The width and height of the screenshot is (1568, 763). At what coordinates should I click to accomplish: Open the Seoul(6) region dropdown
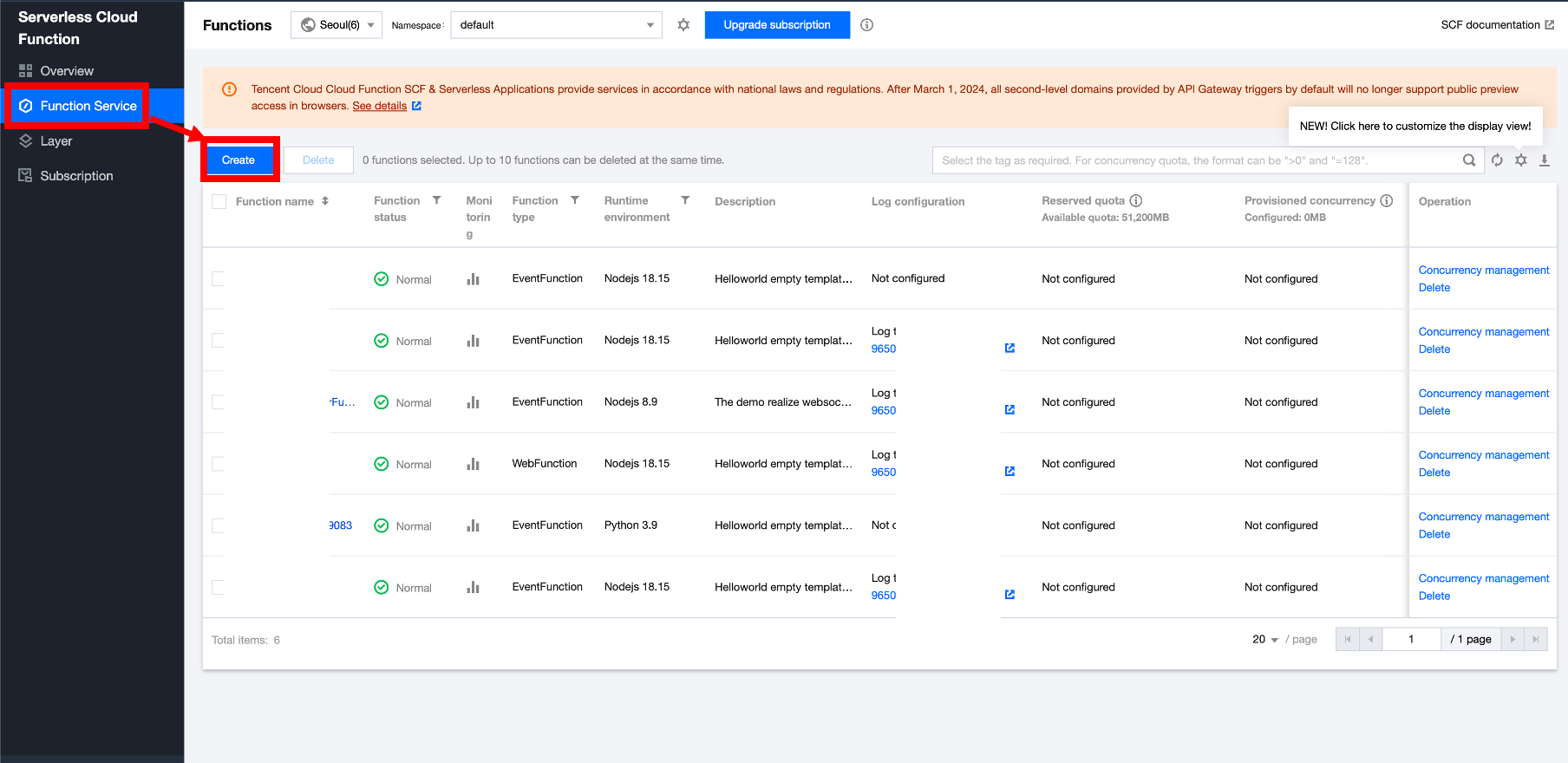336,25
